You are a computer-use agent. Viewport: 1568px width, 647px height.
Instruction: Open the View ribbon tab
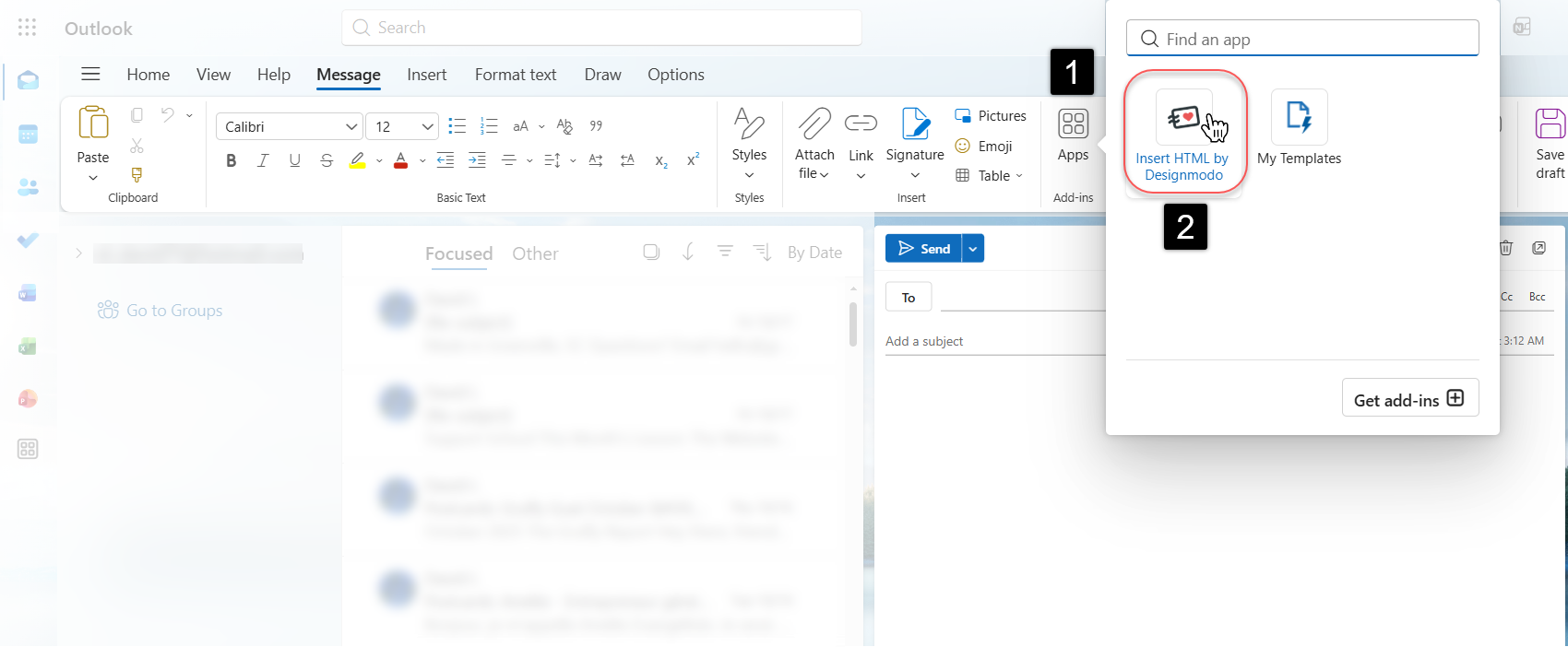213,75
